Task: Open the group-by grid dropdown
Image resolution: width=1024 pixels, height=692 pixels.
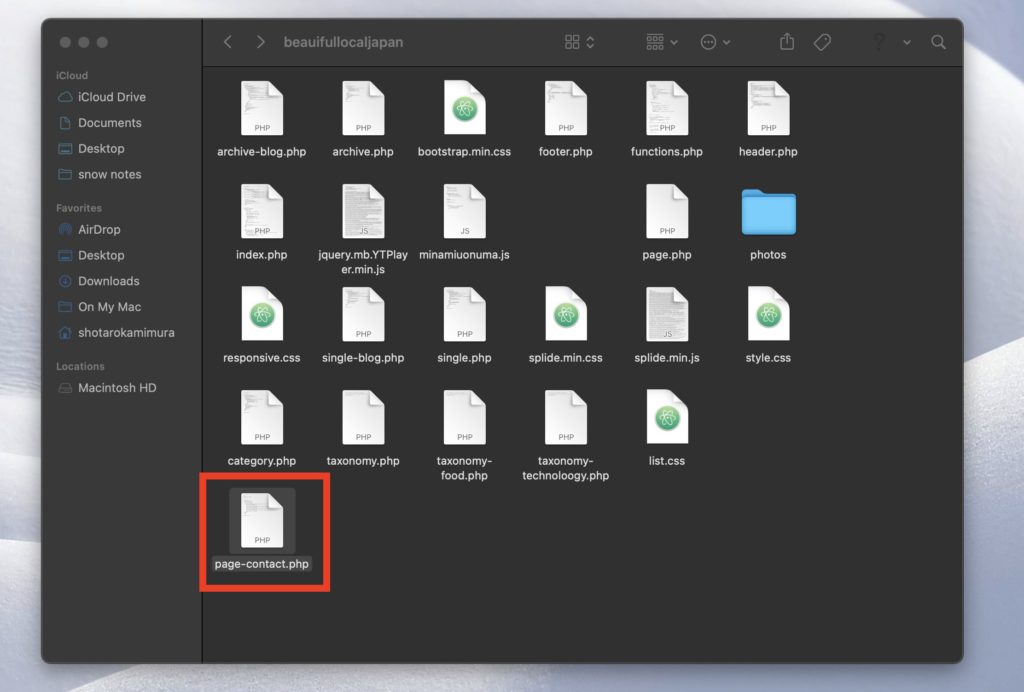Action: pyautogui.click(x=662, y=42)
